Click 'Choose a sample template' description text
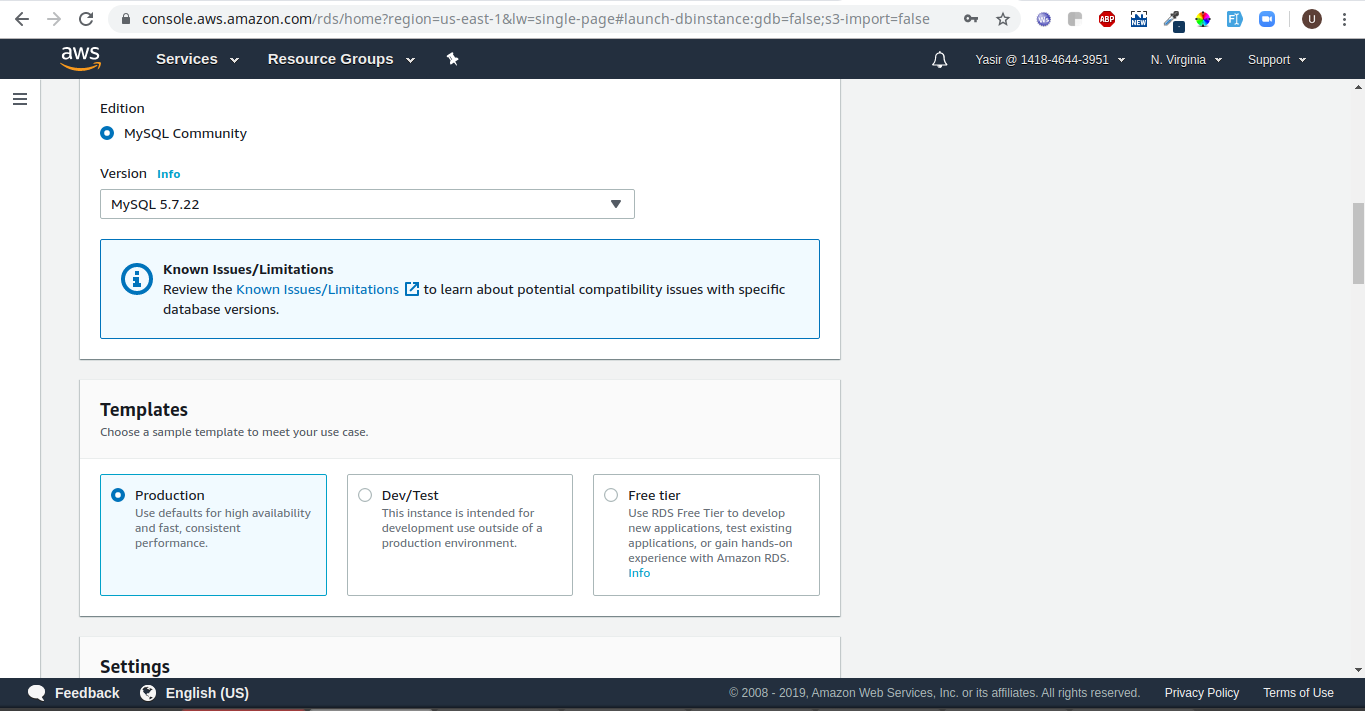The image size is (1365, 711). click(x=234, y=433)
